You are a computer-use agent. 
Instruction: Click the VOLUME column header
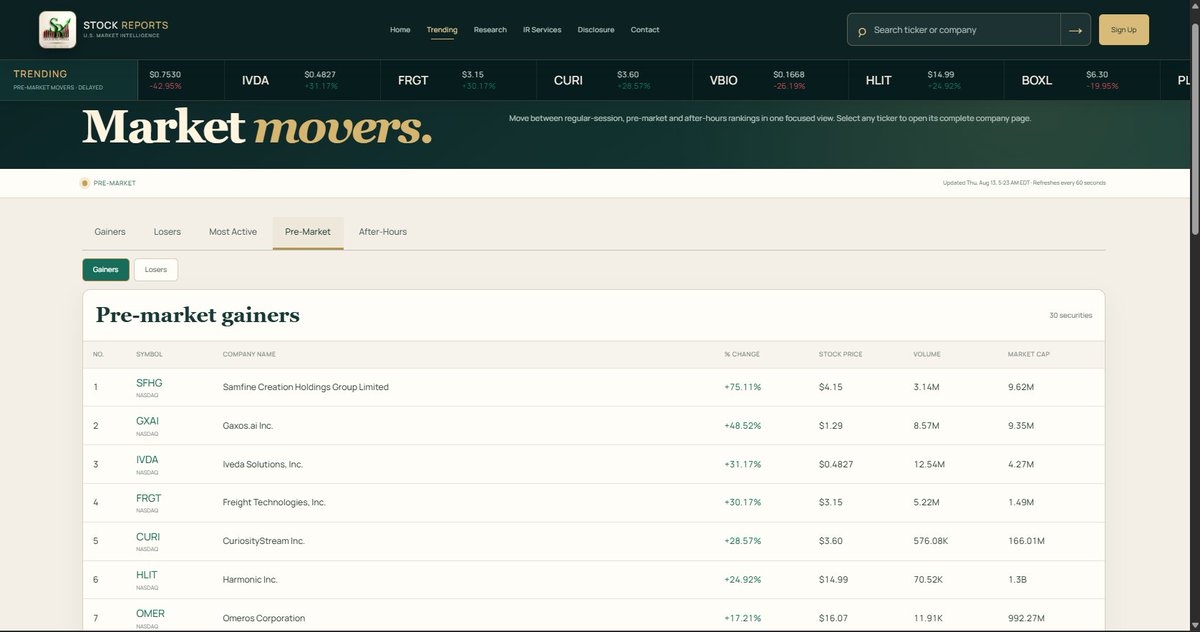coord(926,354)
